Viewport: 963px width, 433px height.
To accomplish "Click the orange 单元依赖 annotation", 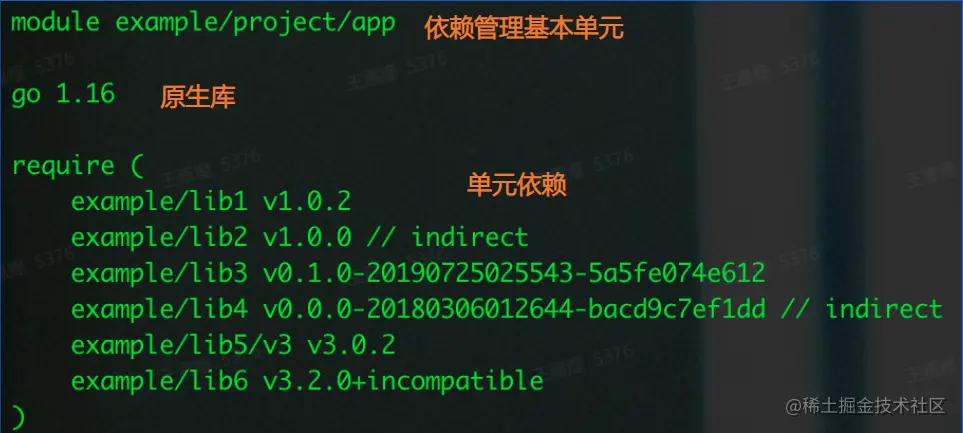I will 517,185.
